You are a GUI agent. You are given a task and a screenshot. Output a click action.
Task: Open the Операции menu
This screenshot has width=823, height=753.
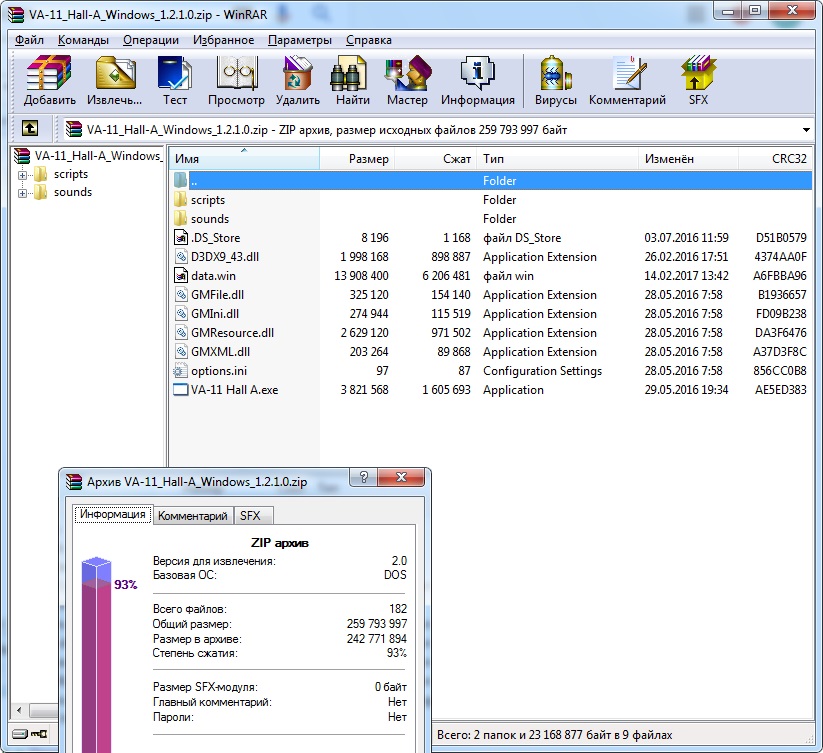pyautogui.click(x=151, y=40)
